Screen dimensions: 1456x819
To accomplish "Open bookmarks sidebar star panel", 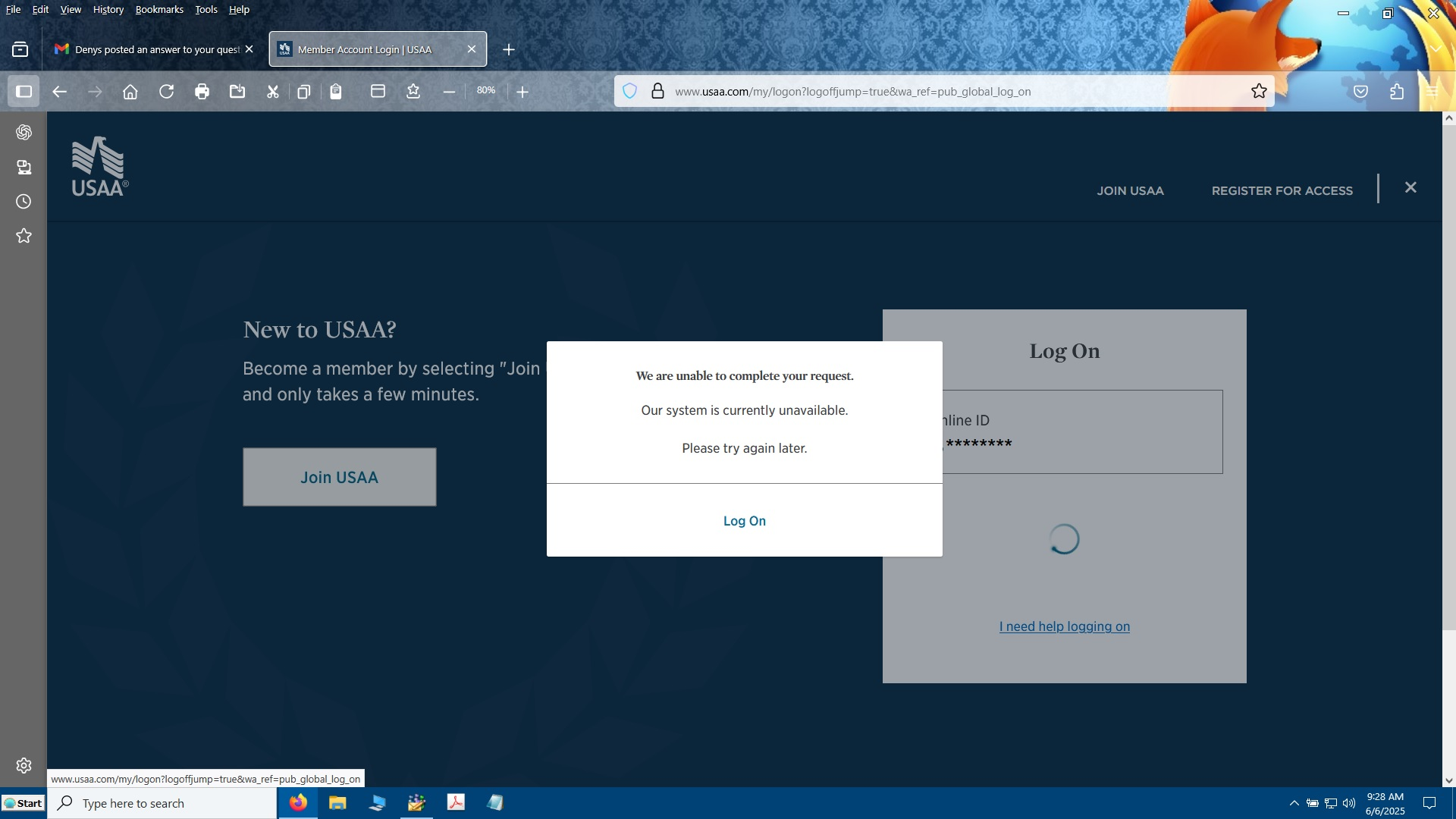I will [x=24, y=236].
